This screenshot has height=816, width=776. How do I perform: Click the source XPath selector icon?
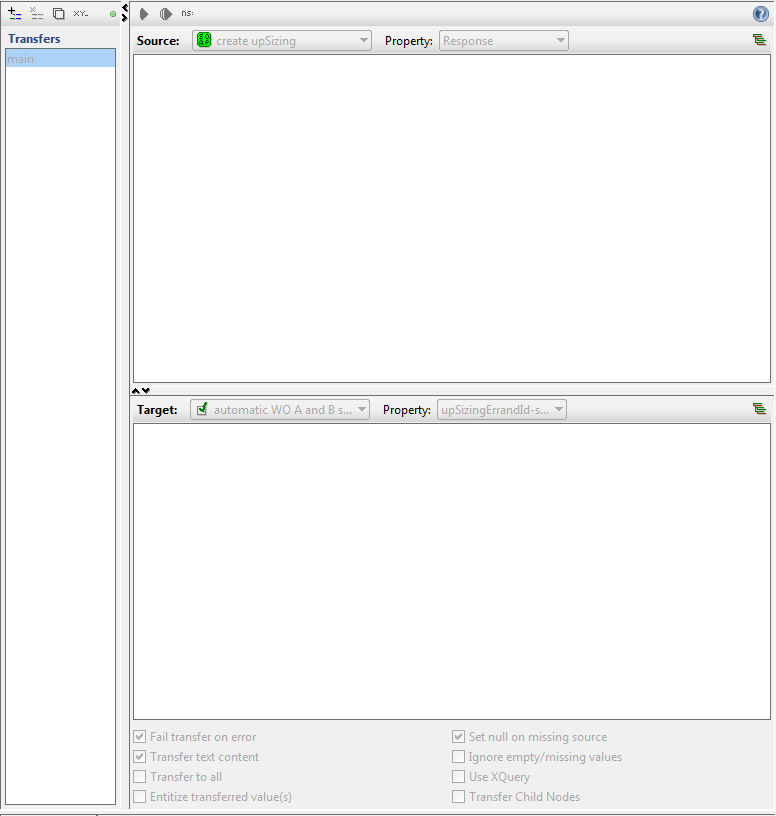pos(760,40)
